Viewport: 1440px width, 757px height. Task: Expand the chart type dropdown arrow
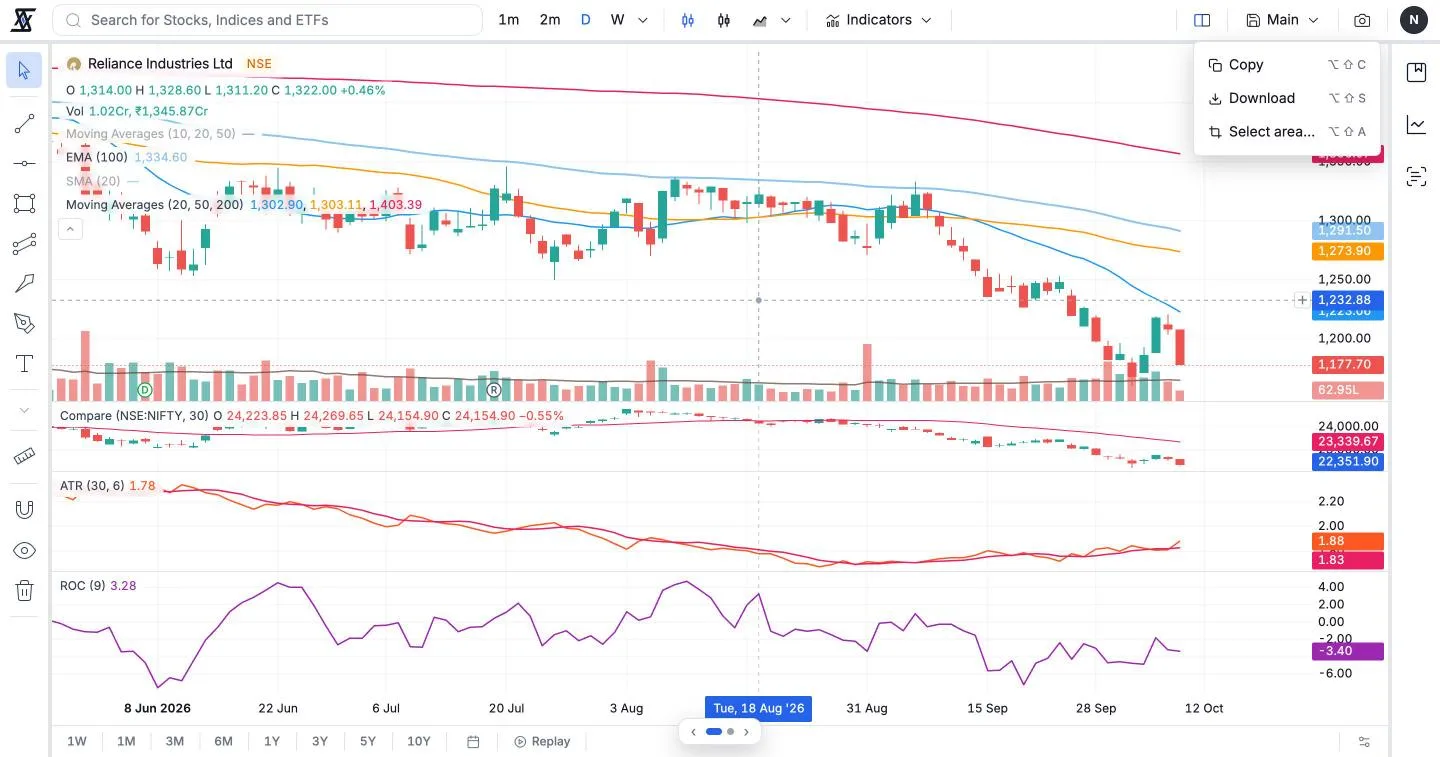point(786,20)
